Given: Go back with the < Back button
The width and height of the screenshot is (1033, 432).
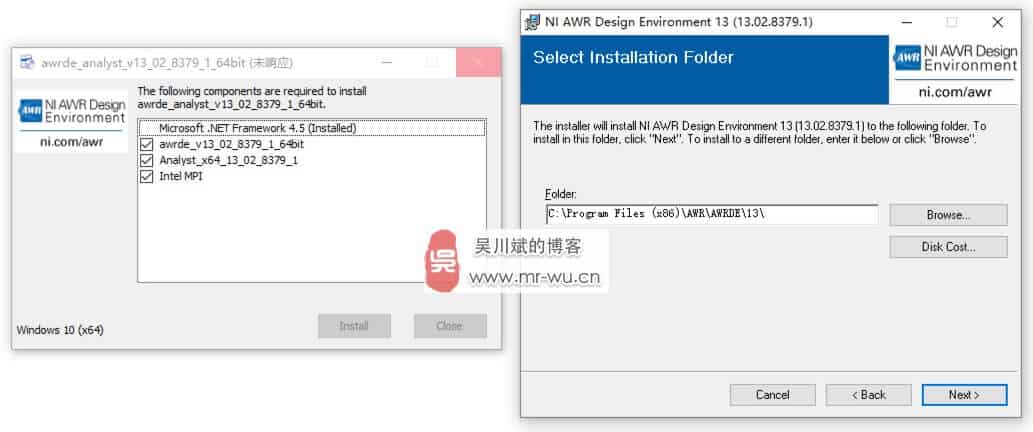Looking at the screenshot, I should [x=868, y=395].
